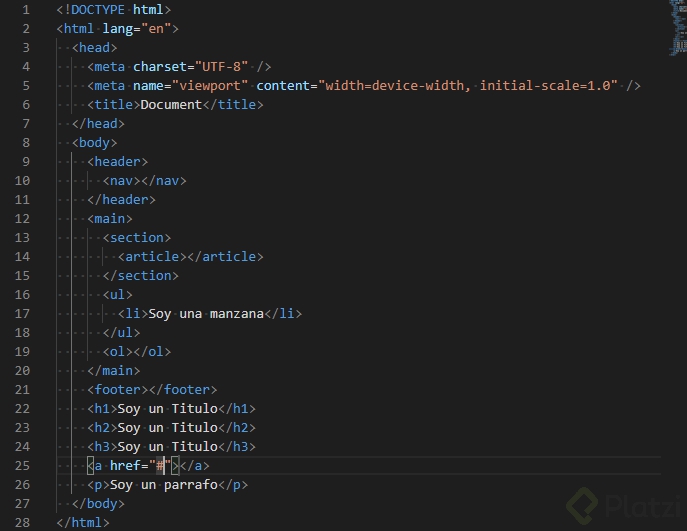Click the closing section tag
Image resolution: width=687 pixels, height=531 pixels.
tap(140, 276)
